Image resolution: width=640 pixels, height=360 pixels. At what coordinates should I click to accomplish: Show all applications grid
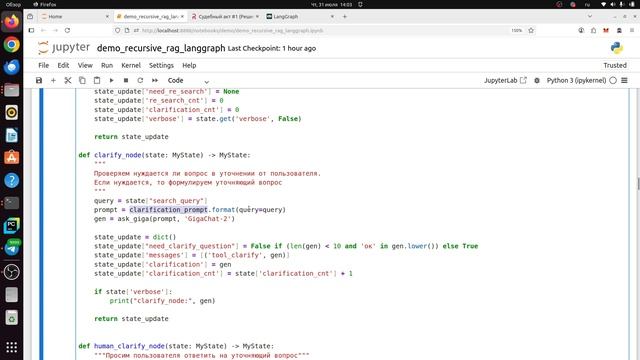[x=11, y=347]
